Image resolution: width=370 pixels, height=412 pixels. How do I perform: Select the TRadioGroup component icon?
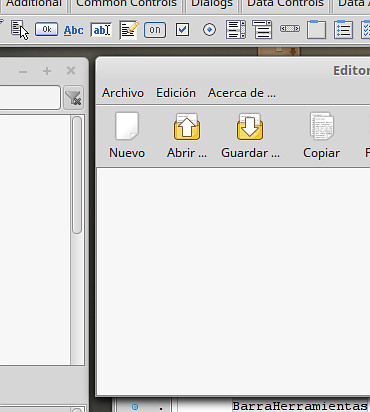(x=343, y=30)
